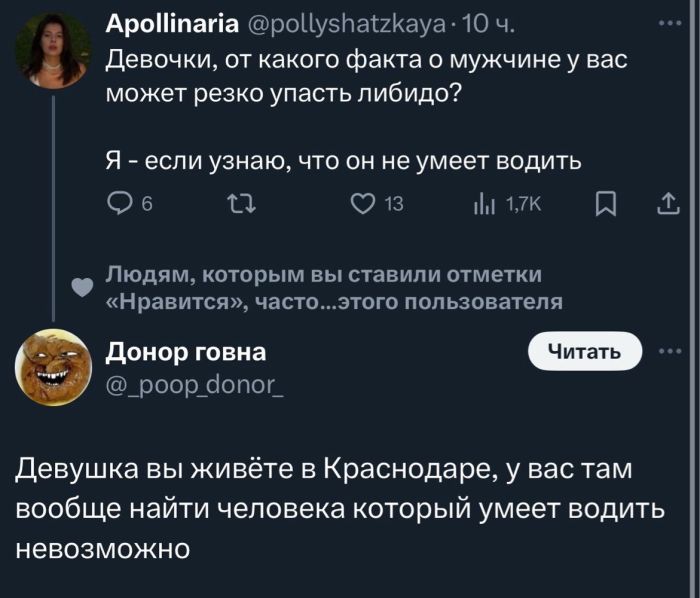The height and width of the screenshot is (598, 700).
Task: Bookmark the Apollinaria tweet
Action: pos(603,205)
